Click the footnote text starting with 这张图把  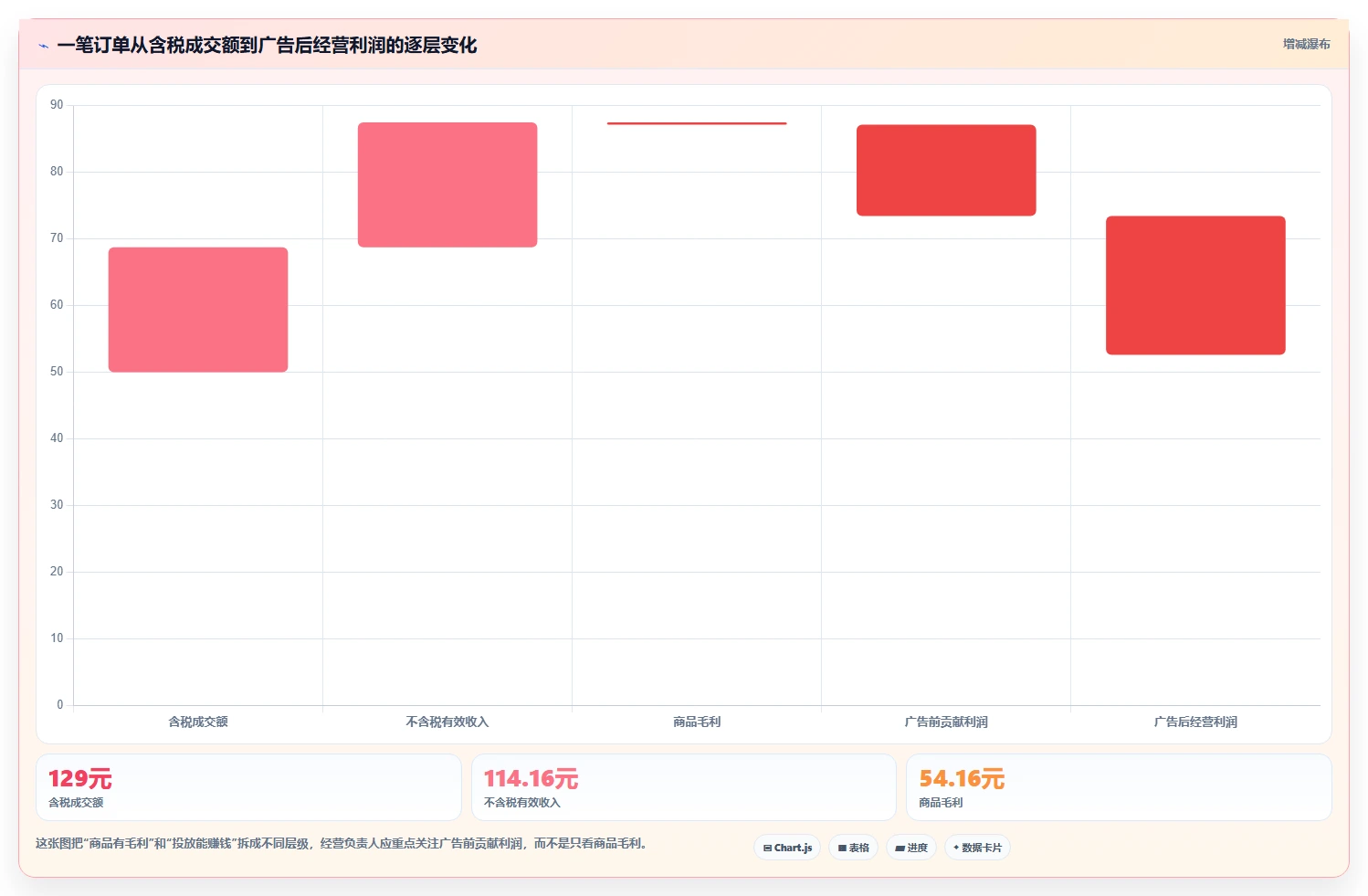pyautogui.click(x=342, y=843)
